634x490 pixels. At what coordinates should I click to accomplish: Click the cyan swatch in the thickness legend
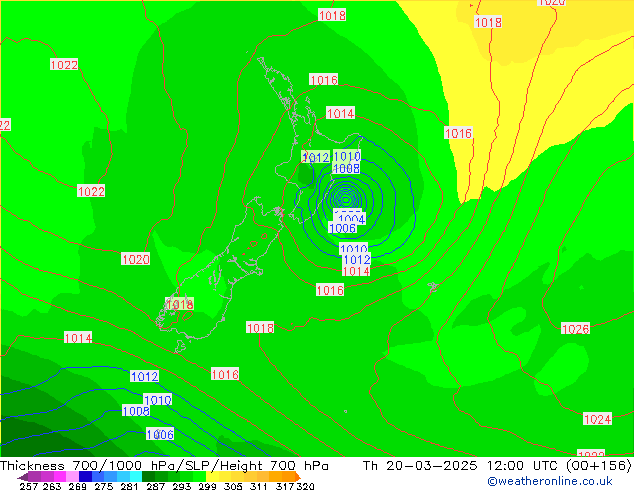pyautogui.click(x=136, y=476)
